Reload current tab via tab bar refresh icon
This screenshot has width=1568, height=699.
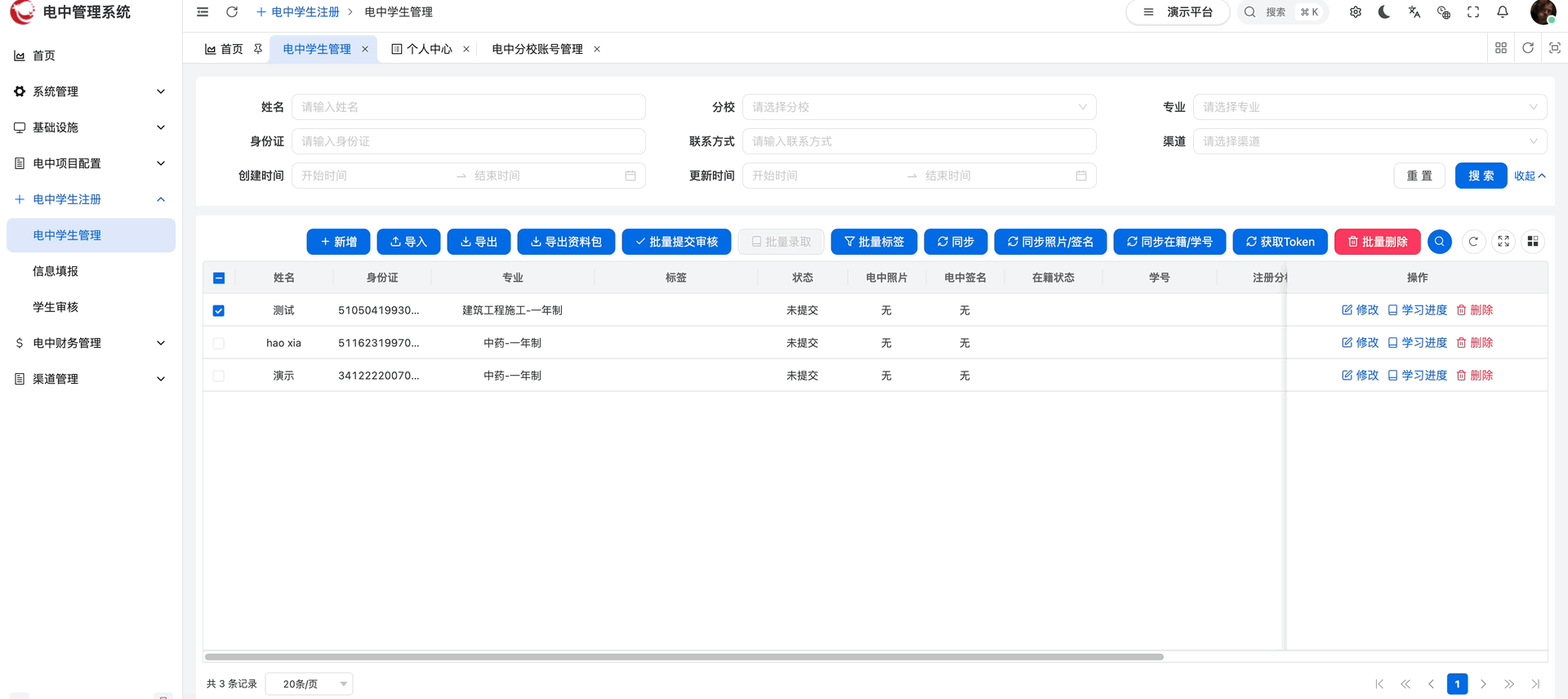(1528, 48)
